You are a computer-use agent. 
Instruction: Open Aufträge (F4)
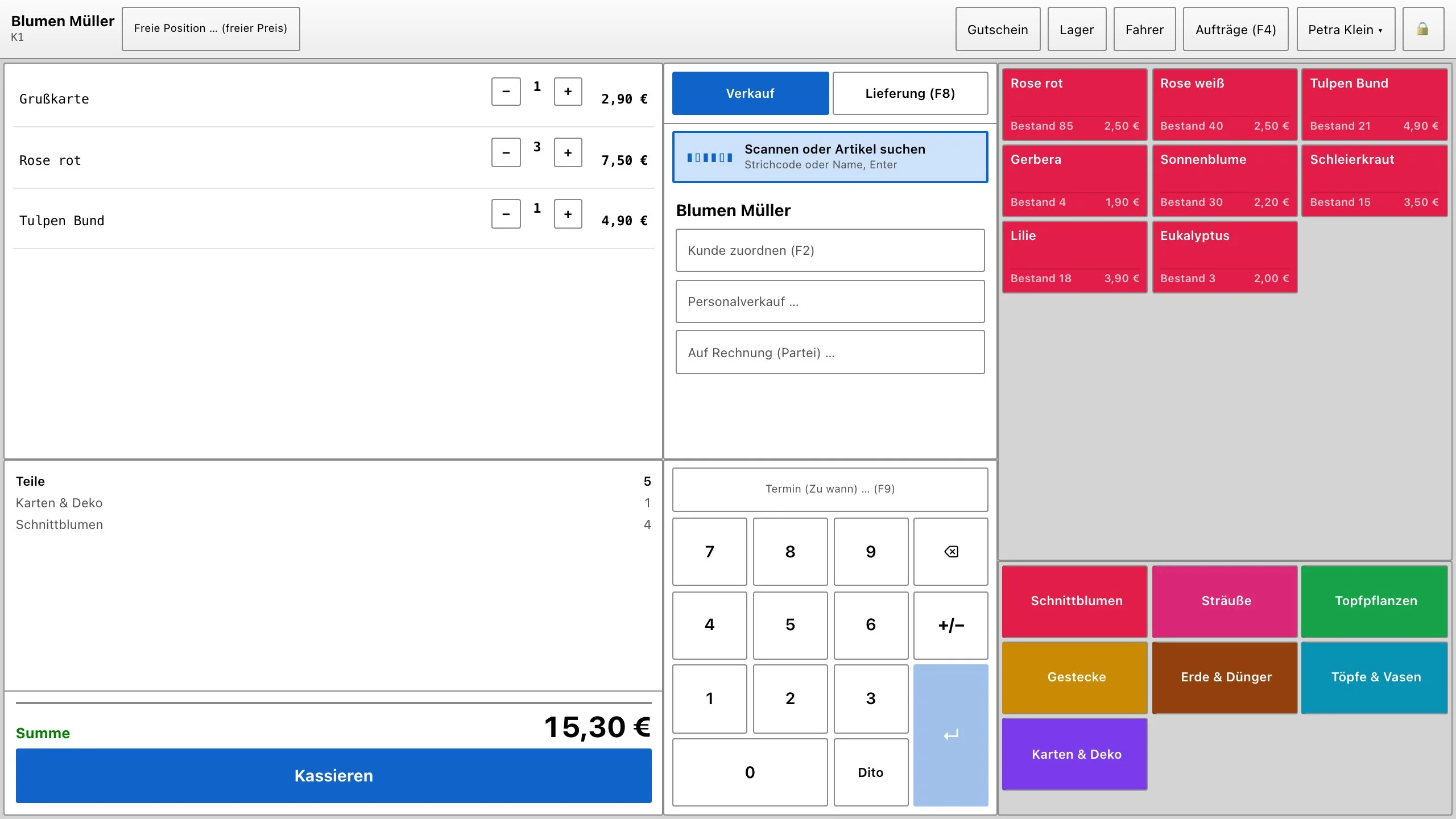coord(1235,29)
